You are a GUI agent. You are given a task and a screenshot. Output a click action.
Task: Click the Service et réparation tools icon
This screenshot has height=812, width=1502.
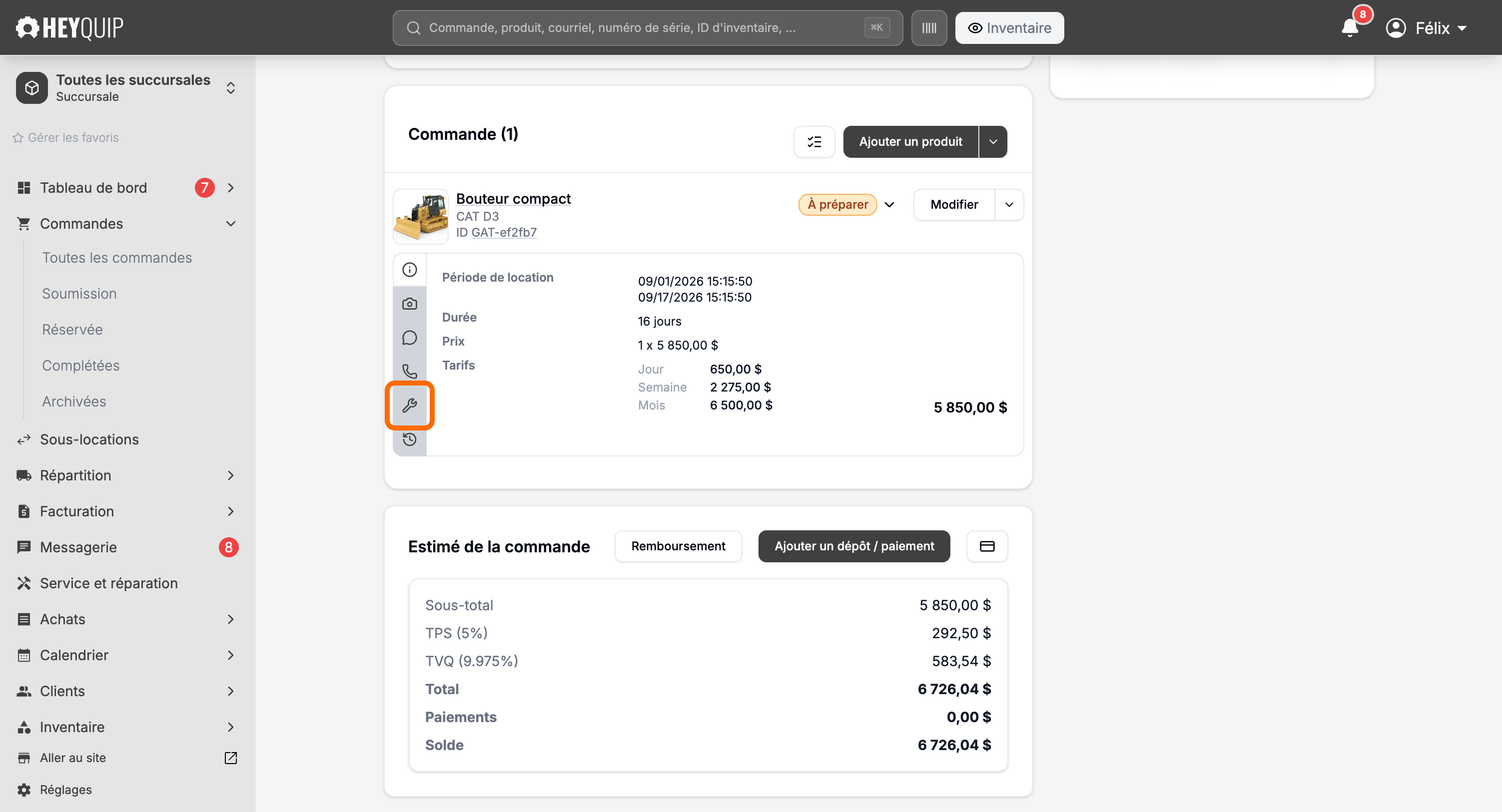tap(24, 583)
